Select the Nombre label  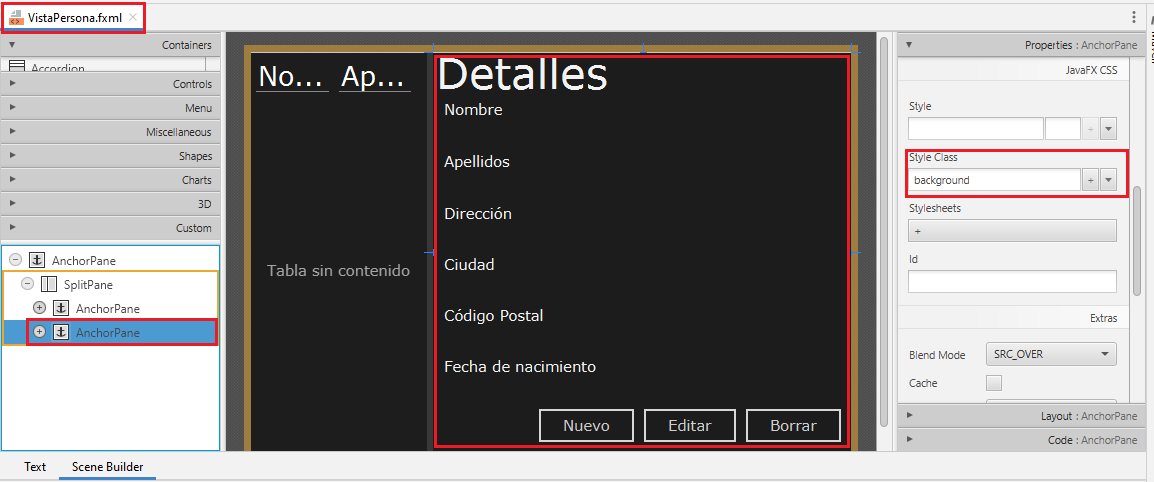(473, 110)
